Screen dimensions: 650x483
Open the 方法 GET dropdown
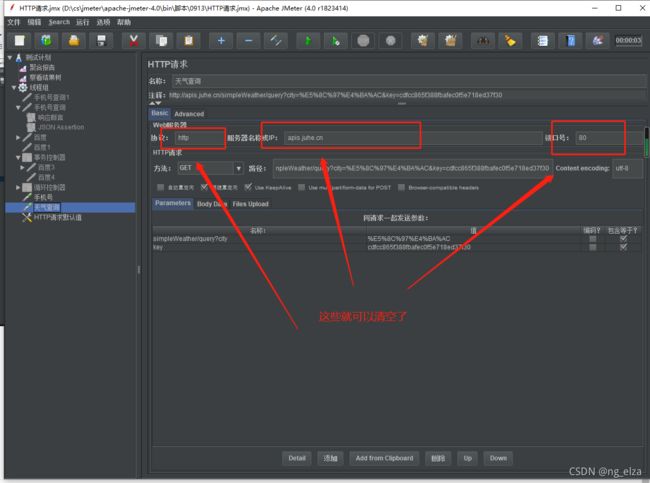coord(238,168)
